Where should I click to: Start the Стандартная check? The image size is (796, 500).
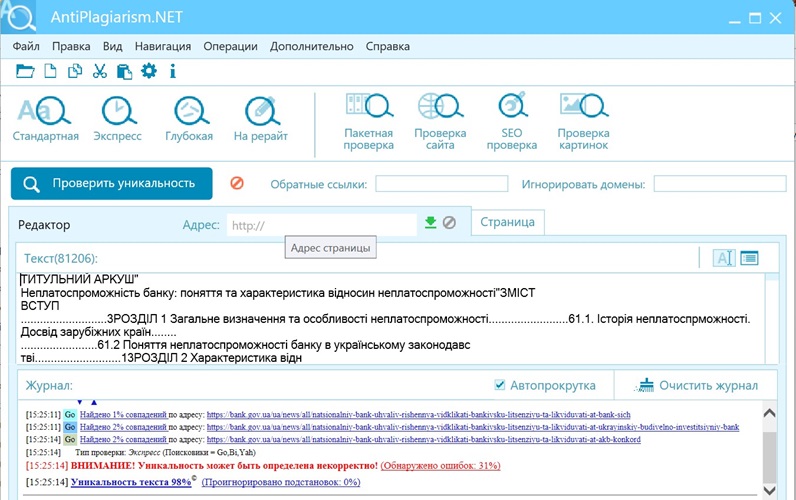[x=45, y=120]
